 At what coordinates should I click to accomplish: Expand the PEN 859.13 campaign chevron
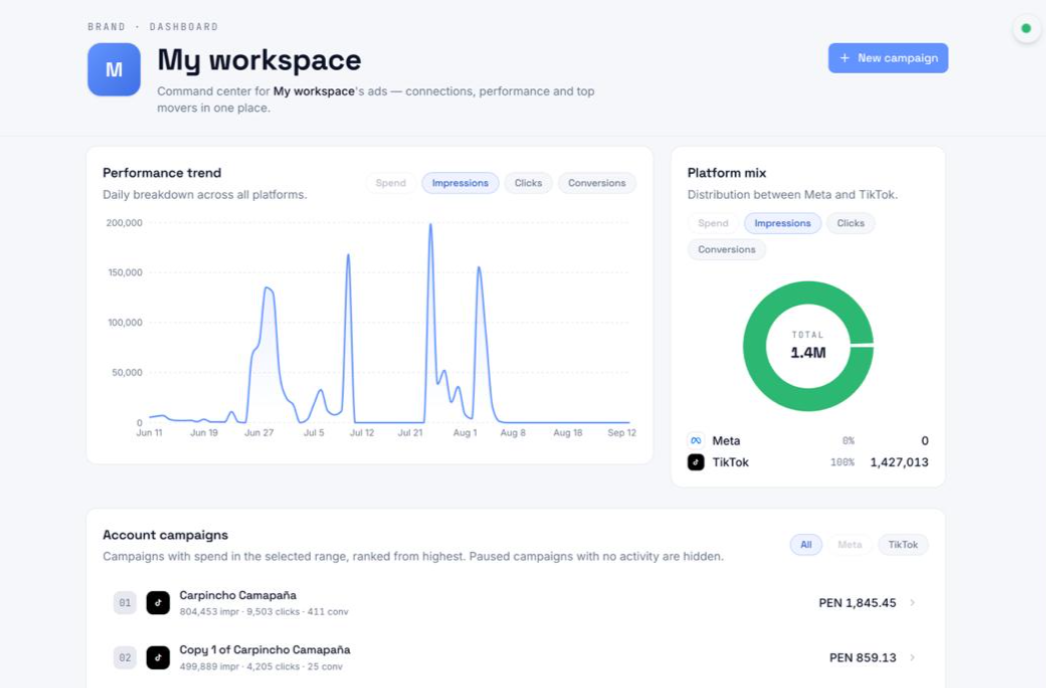point(912,657)
